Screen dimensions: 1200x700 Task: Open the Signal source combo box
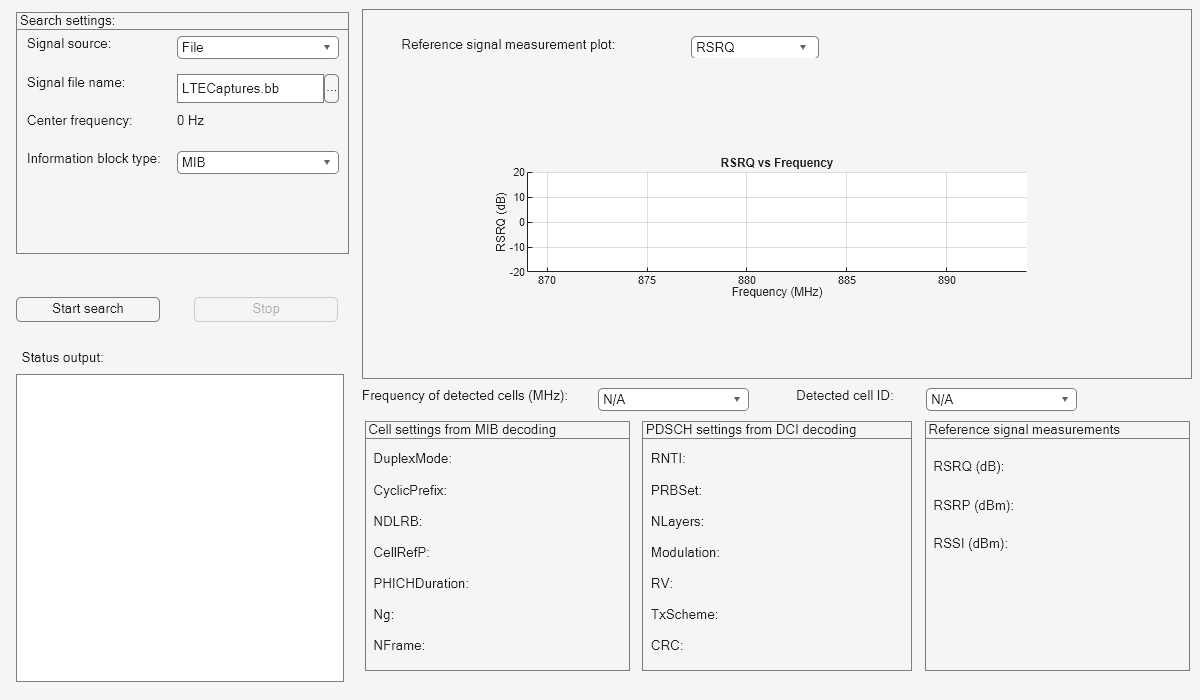tap(257, 46)
